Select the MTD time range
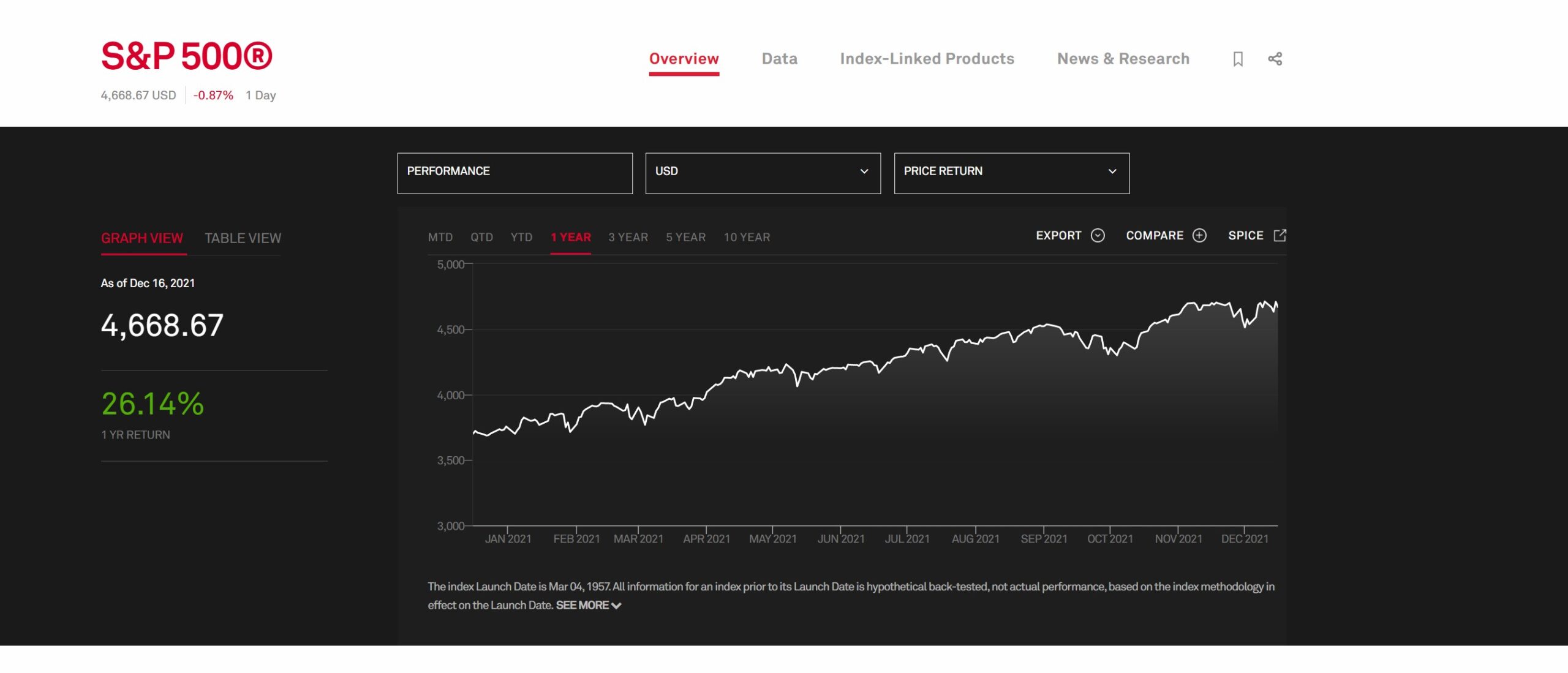 (x=440, y=237)
